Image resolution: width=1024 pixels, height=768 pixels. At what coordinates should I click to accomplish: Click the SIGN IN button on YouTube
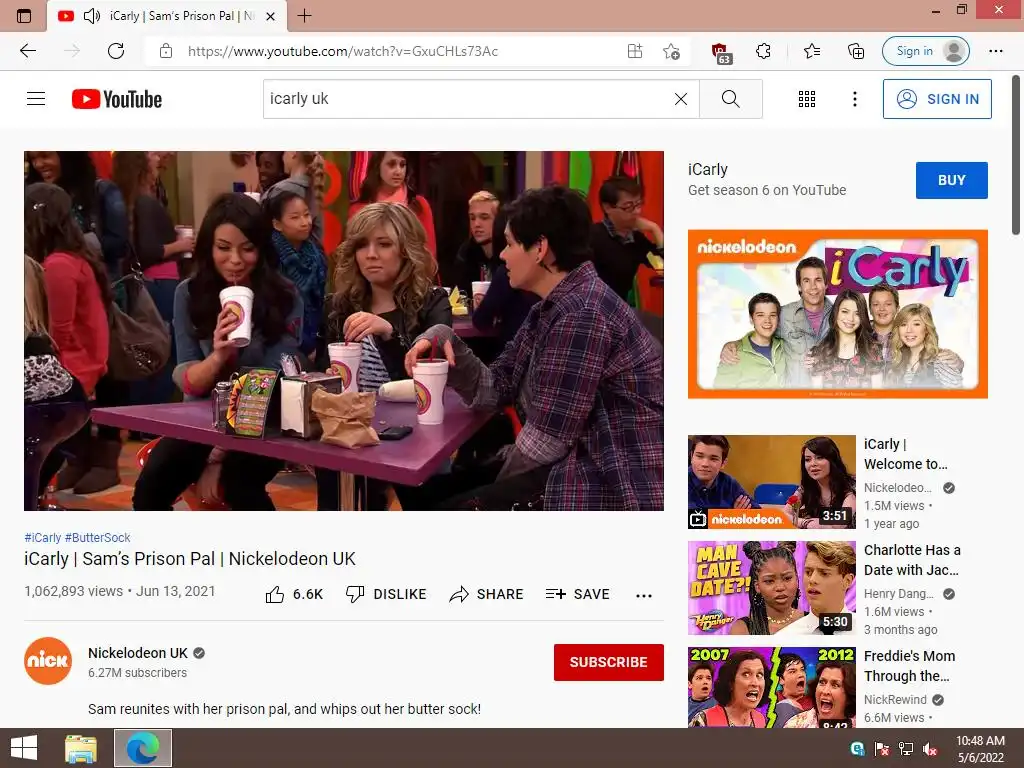(936, 99)
